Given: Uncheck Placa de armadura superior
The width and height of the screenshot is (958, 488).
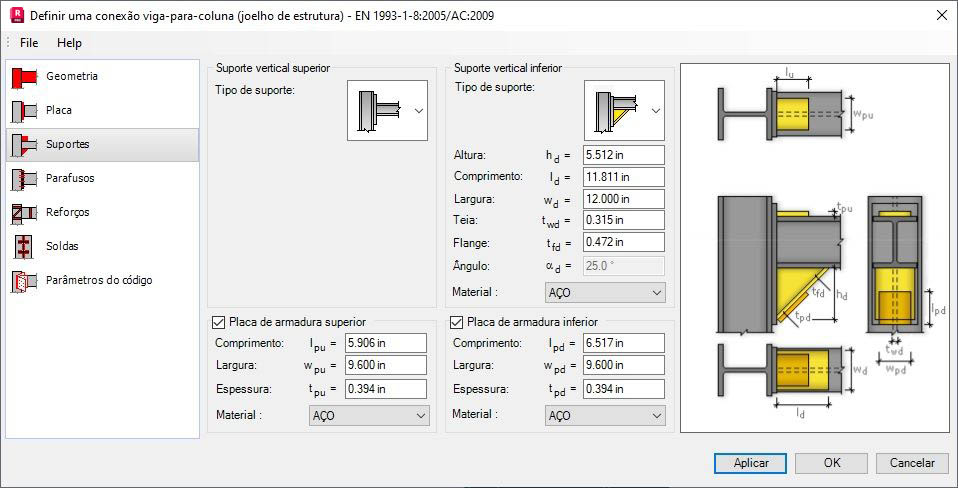Looking at the screenshot, I should (218, 322).
